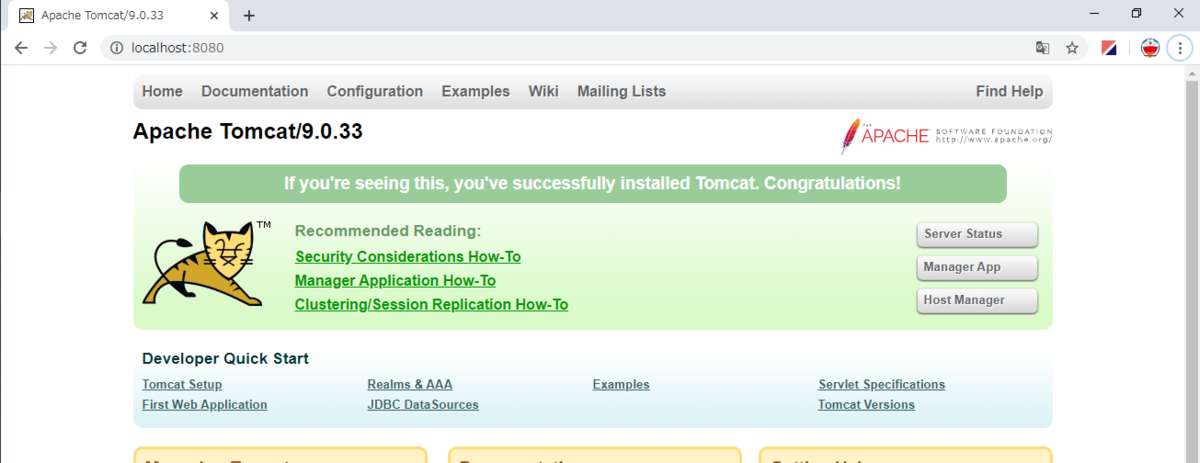Restore down the browser window

(x=1136, y=13)
